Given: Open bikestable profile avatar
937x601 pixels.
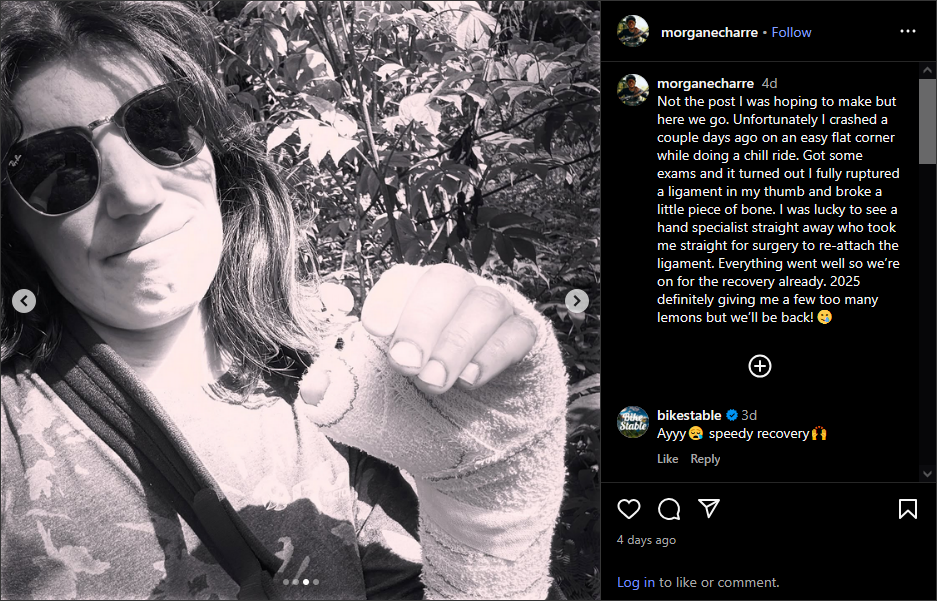Looking at the screenshot, I should point(633,422).
